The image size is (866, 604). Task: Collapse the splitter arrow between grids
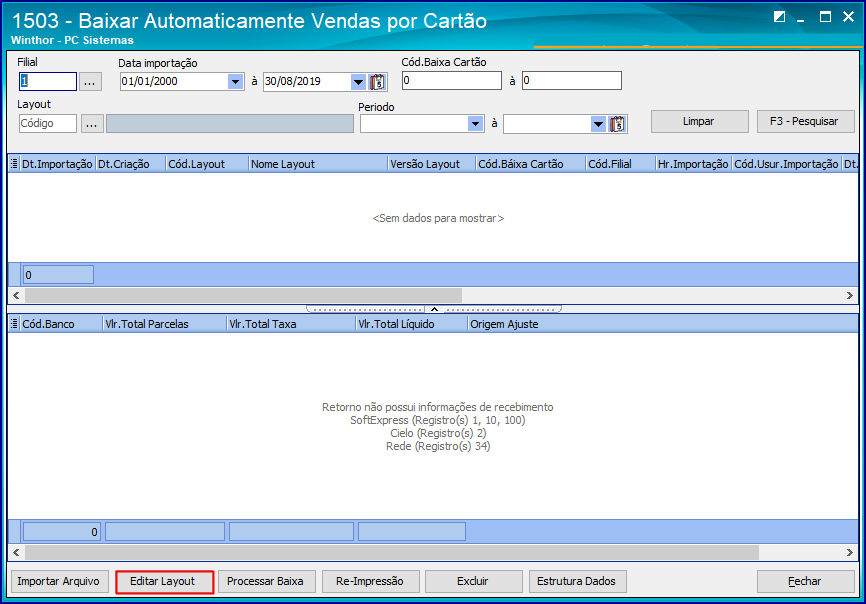click(434, 309)
